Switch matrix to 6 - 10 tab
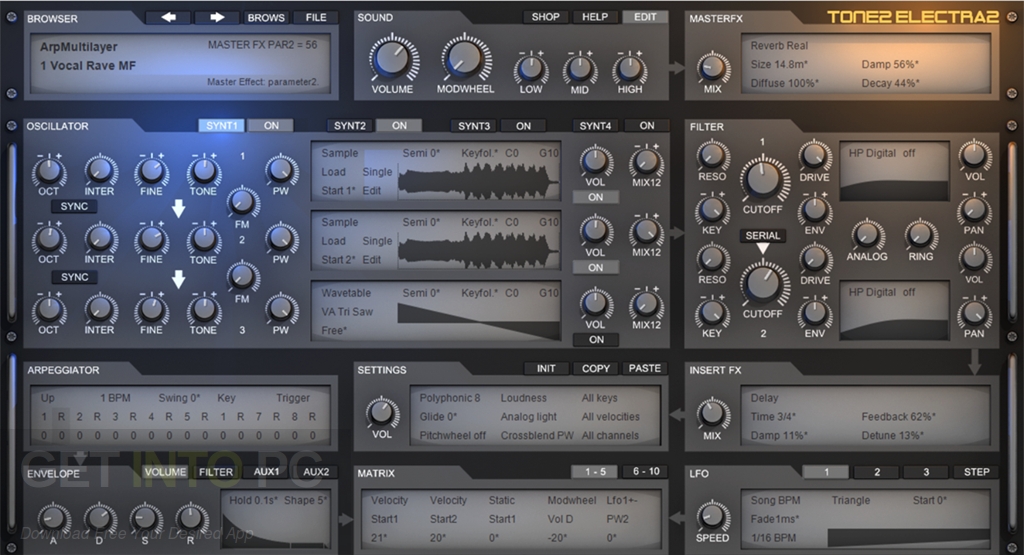 (x=645, y=471)
